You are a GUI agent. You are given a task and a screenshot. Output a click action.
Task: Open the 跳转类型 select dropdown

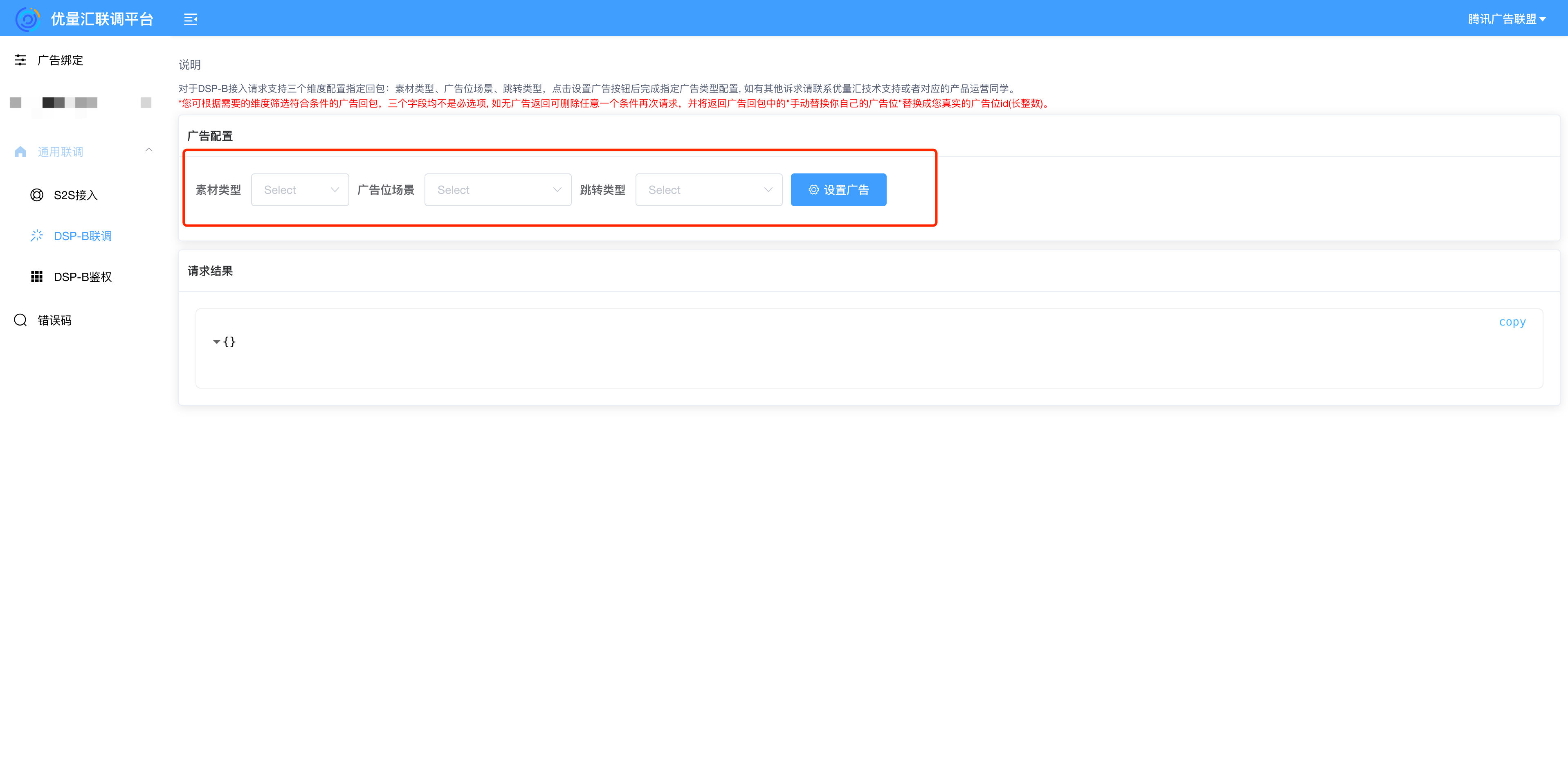click(x=708, y=190)
